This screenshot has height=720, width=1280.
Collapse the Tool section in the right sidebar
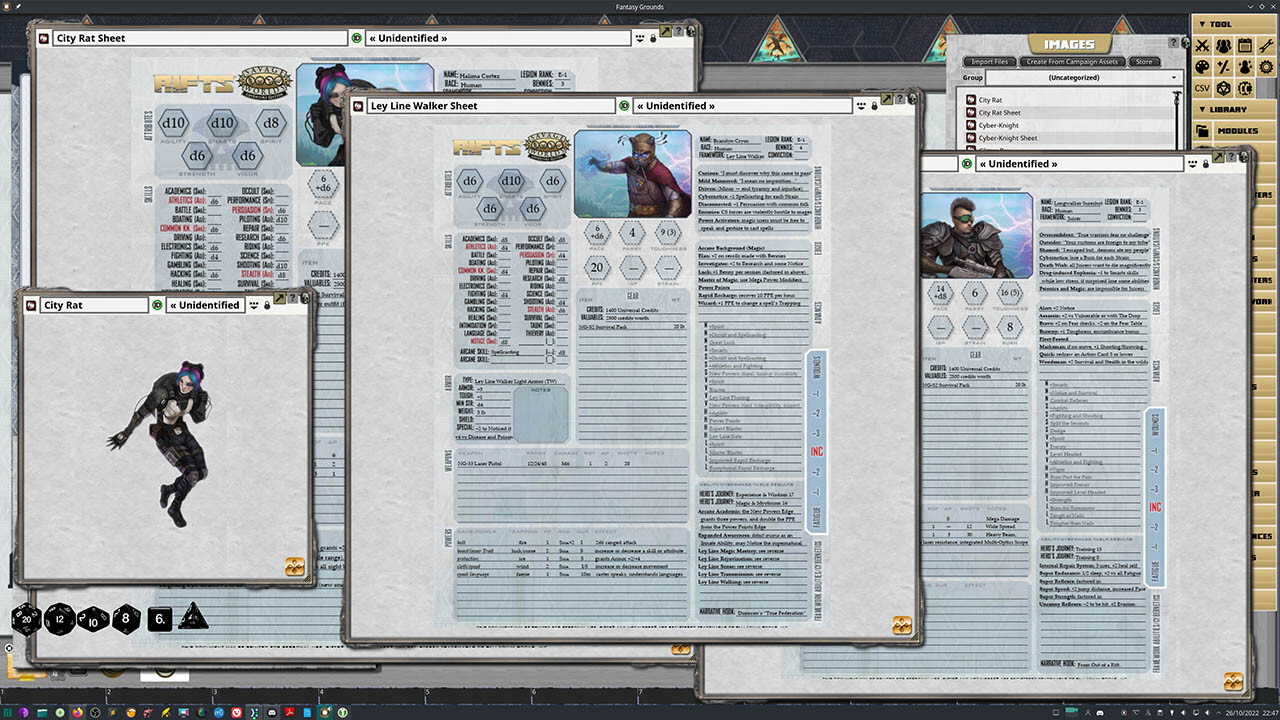pyautogui.click(x=1202, y=24)
